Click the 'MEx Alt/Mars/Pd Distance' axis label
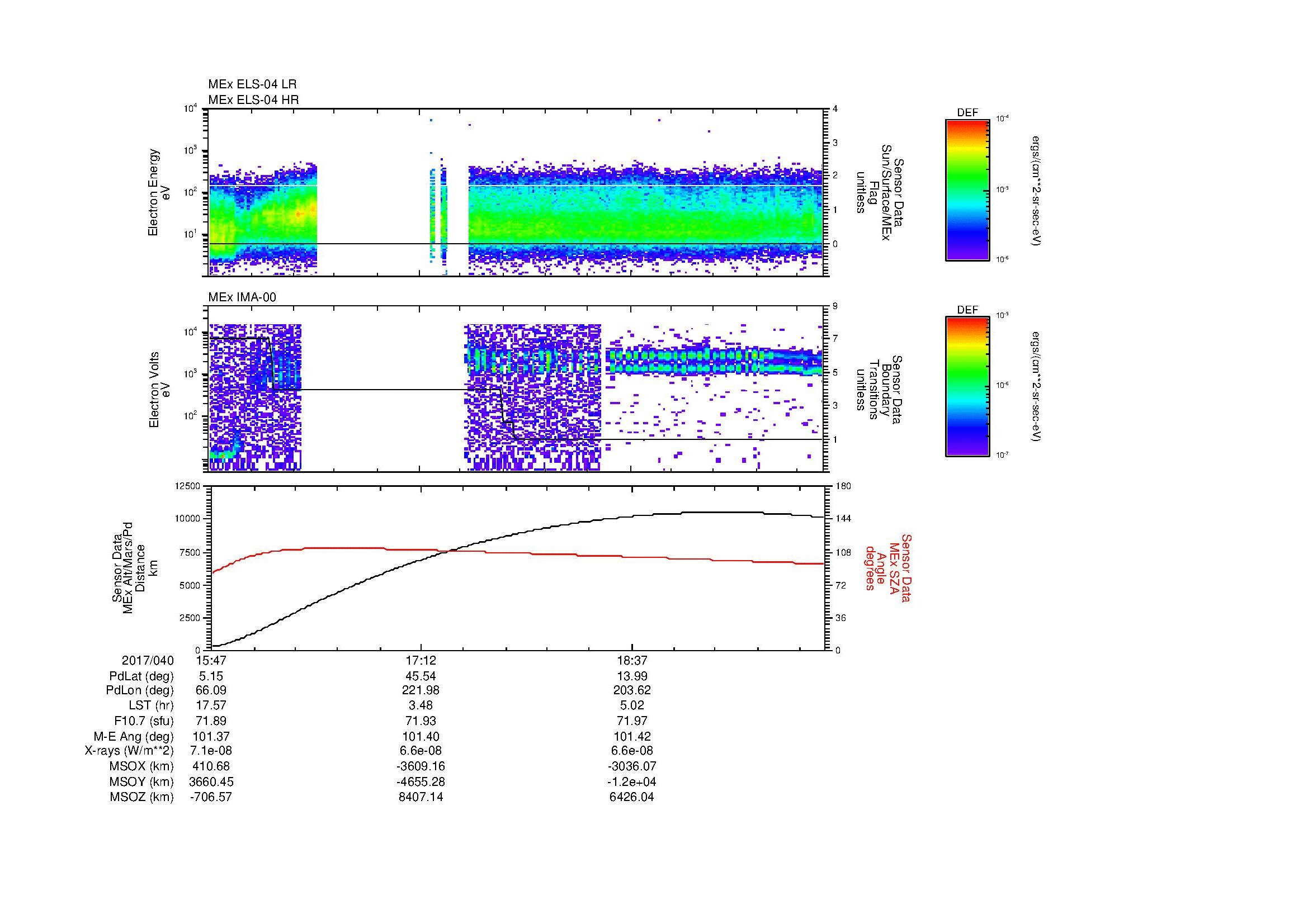This screenshot has height=924, width=1308. click(134, 567)
